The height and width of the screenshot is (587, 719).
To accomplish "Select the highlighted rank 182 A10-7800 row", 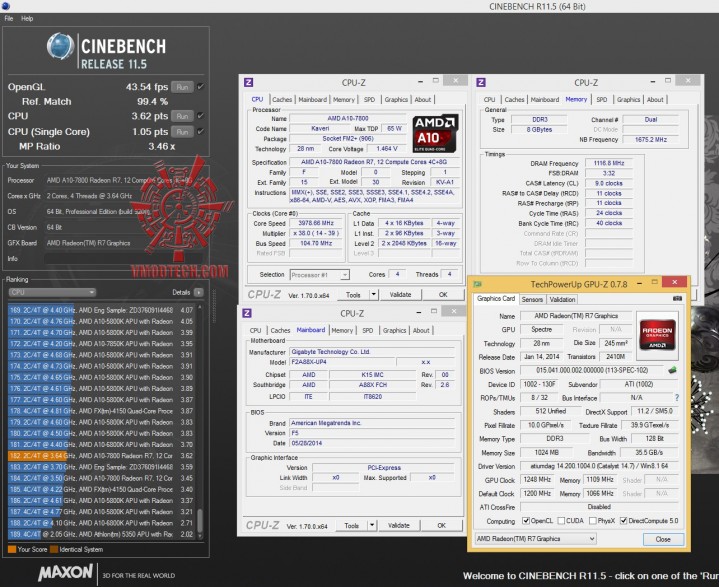I will coord(101,456).
